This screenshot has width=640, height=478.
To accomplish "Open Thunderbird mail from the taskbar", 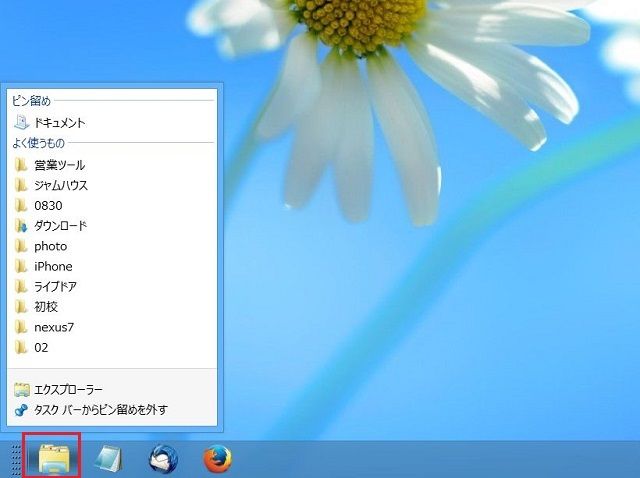I will (x=163, y=459).
